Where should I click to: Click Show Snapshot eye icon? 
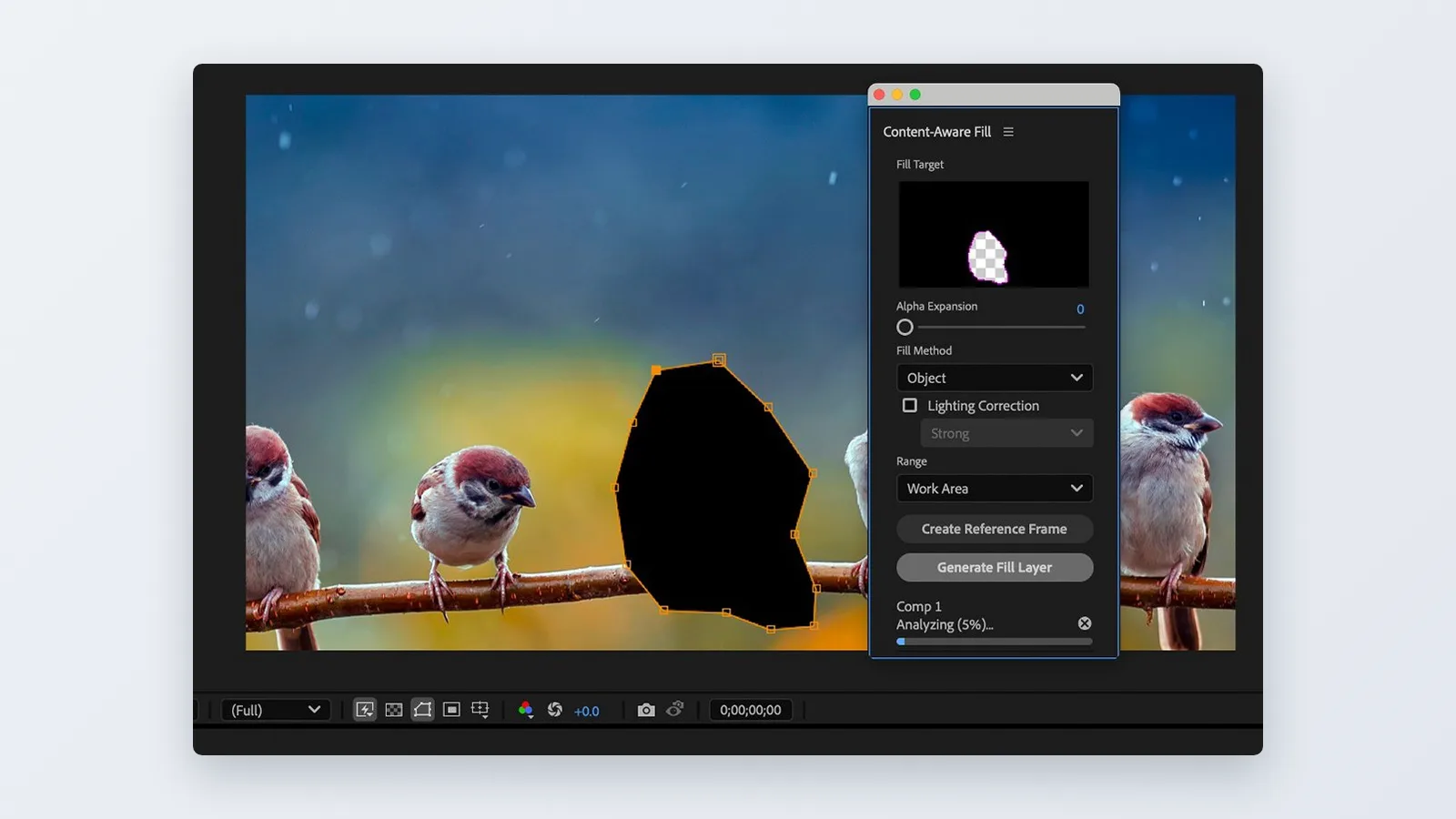[675, 709]
